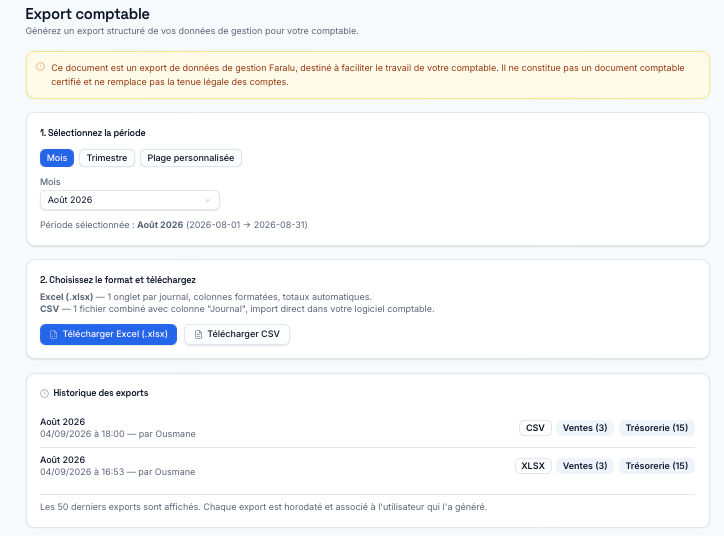
Task: Click the page subtitle Générez un export structuré
Action: pos(192,31)
